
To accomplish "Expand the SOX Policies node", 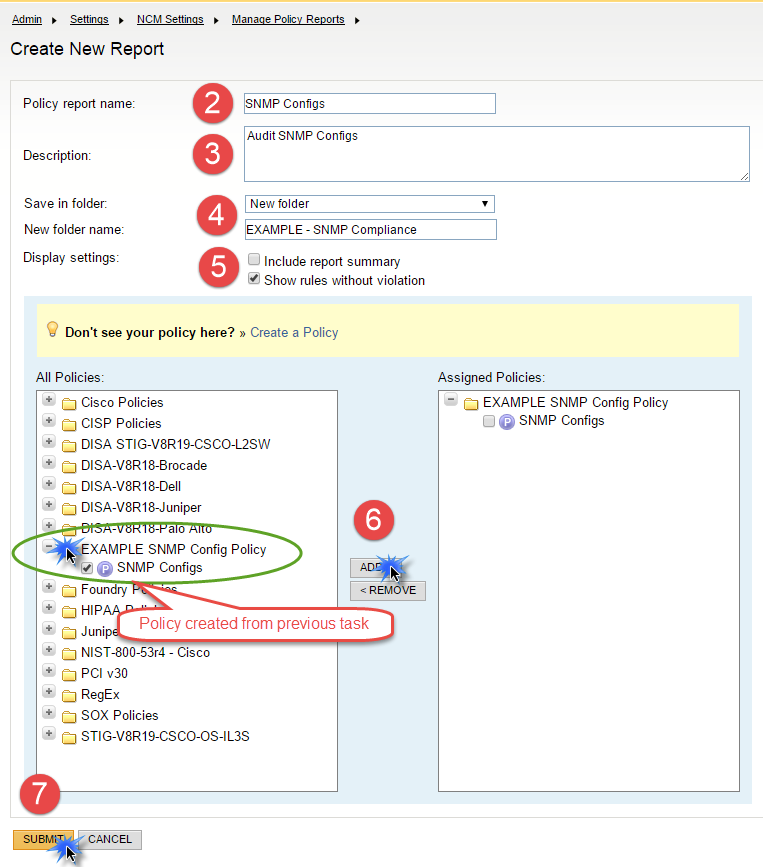I will 49,712.
